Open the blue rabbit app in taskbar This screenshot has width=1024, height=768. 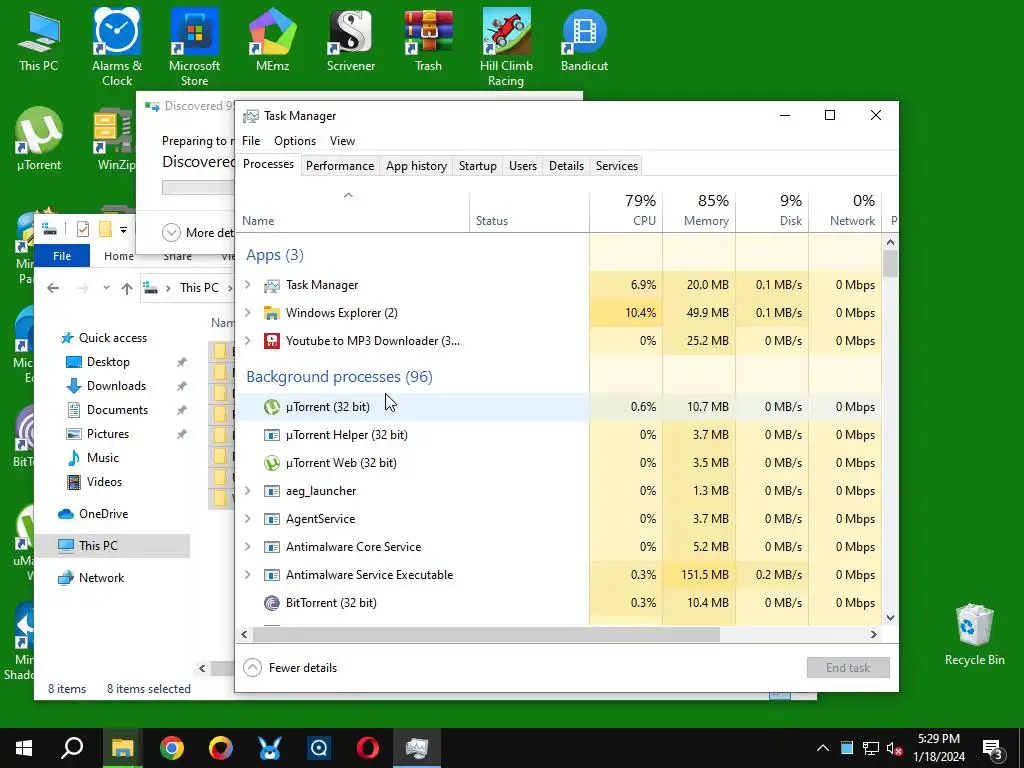coord(270,748)
